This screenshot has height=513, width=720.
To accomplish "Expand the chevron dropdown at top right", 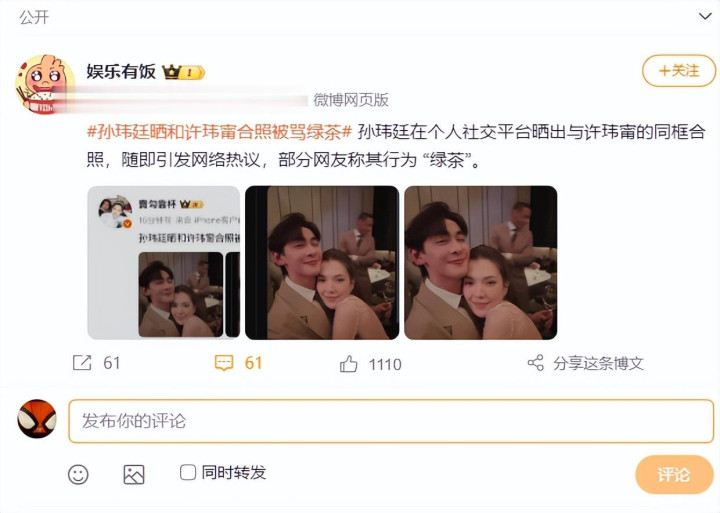I will 705,17.
